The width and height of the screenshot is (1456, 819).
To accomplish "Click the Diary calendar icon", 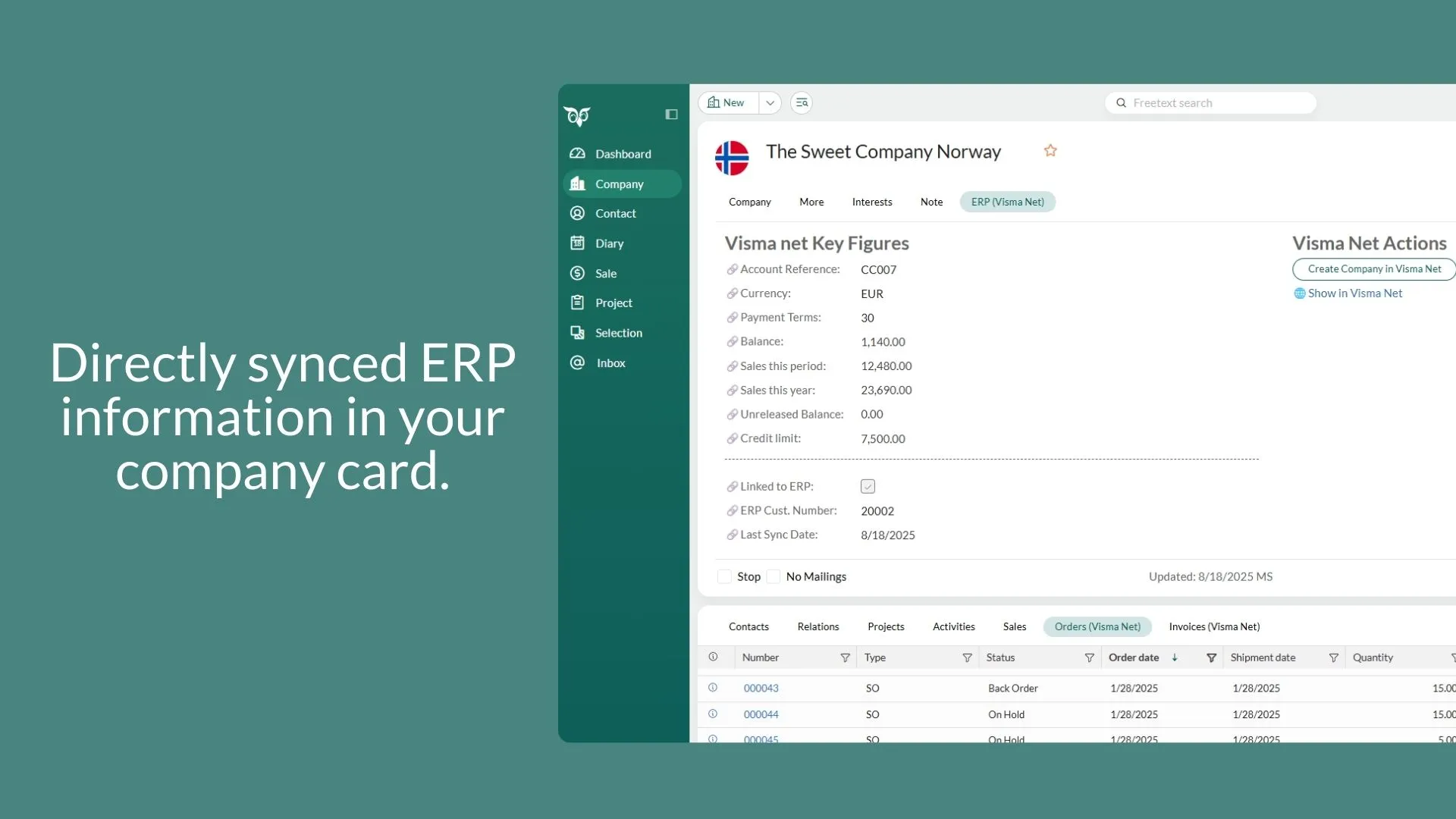I will pos(577,243).
